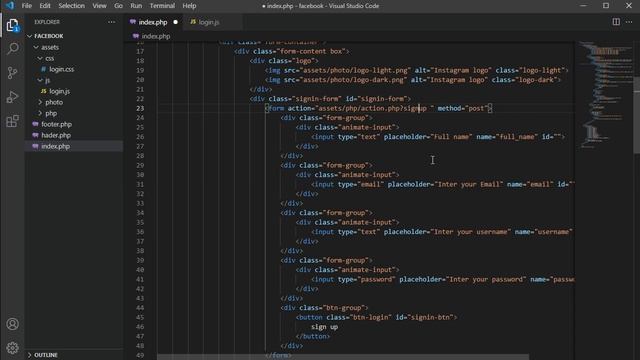The image size is (640, 360).
Task: Expand the OUTLINE section
Action: click(x=46, y=355)
